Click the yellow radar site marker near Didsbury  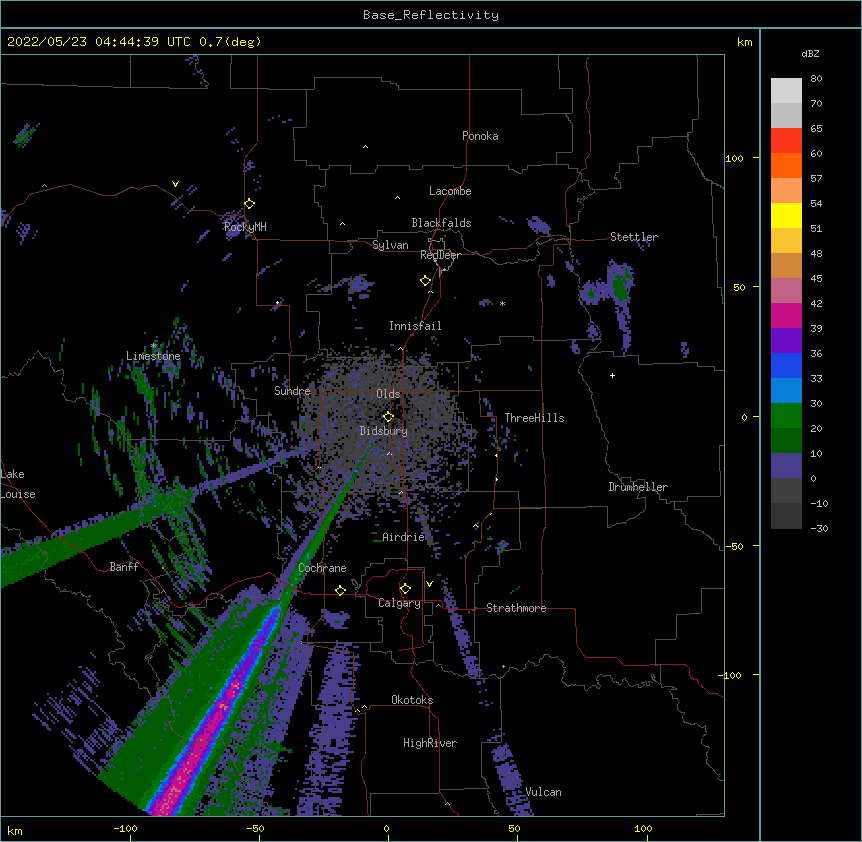(388, 417)
